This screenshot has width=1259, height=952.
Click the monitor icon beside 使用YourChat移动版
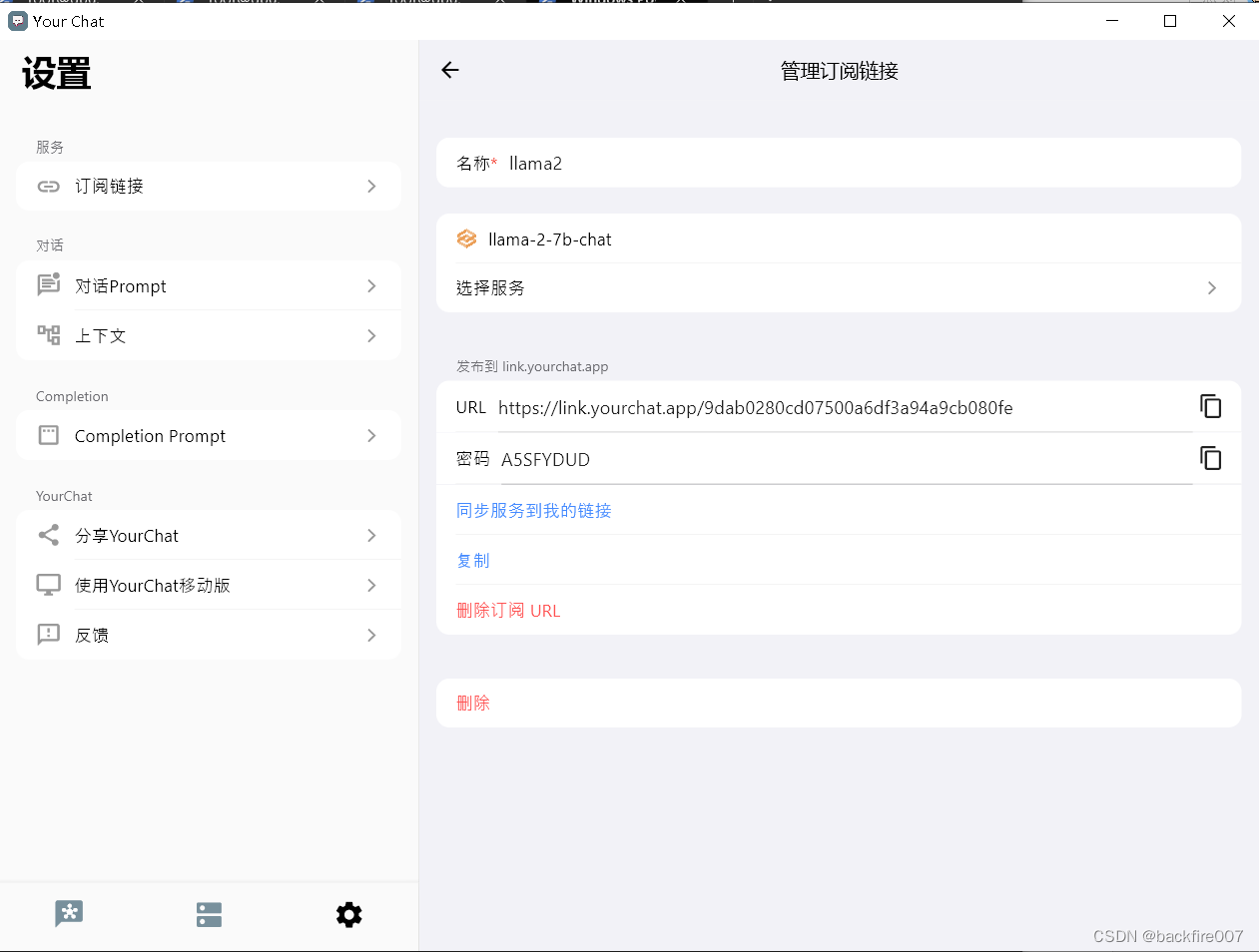49,585
